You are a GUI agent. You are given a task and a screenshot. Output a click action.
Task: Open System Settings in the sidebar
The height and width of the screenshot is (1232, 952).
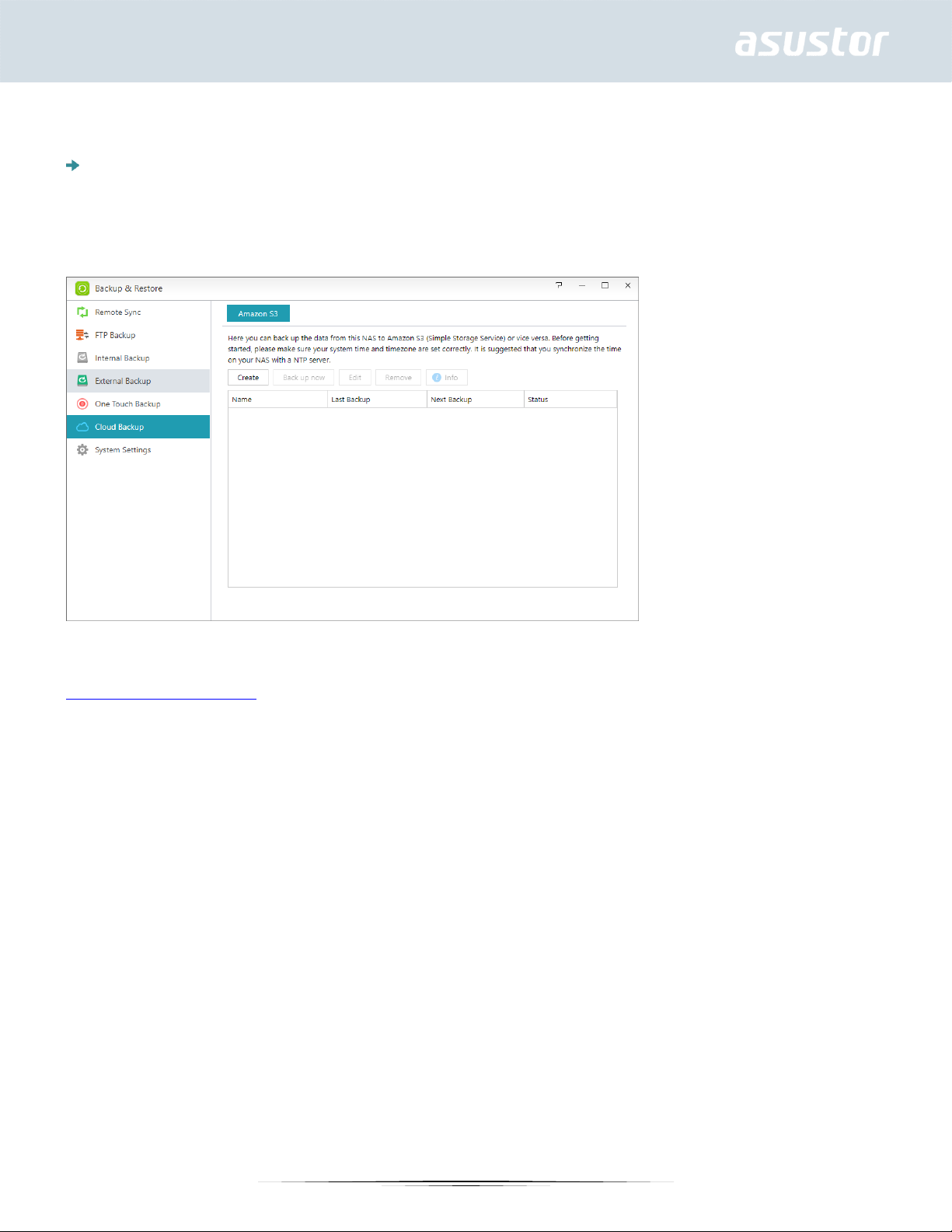[x=138, y=450]
